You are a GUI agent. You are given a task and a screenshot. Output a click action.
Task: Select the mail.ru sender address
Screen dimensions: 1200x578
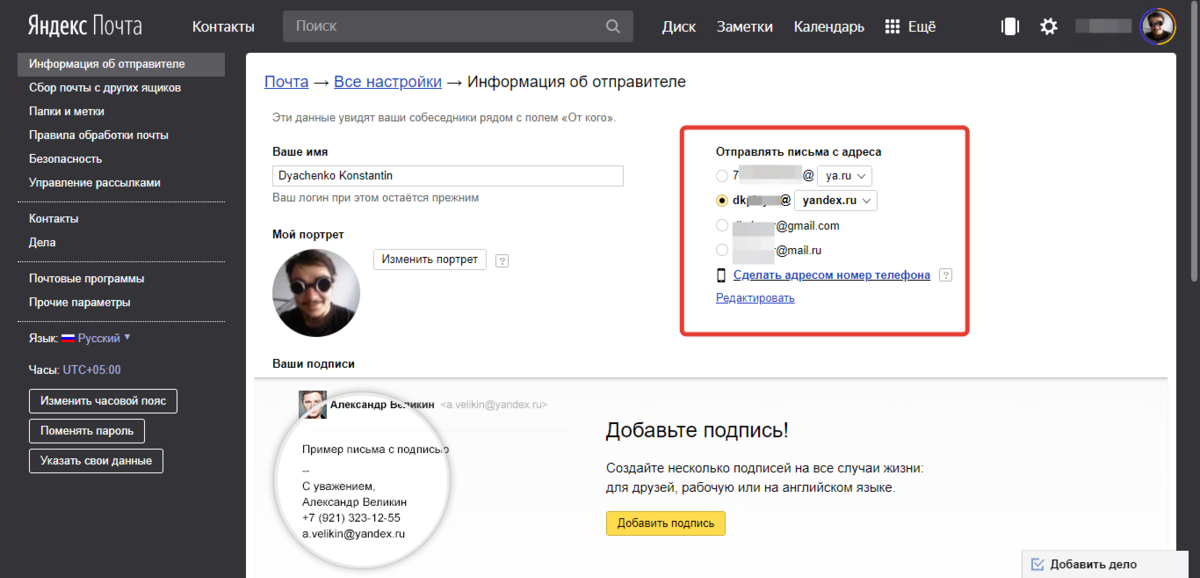coord(721,250)
